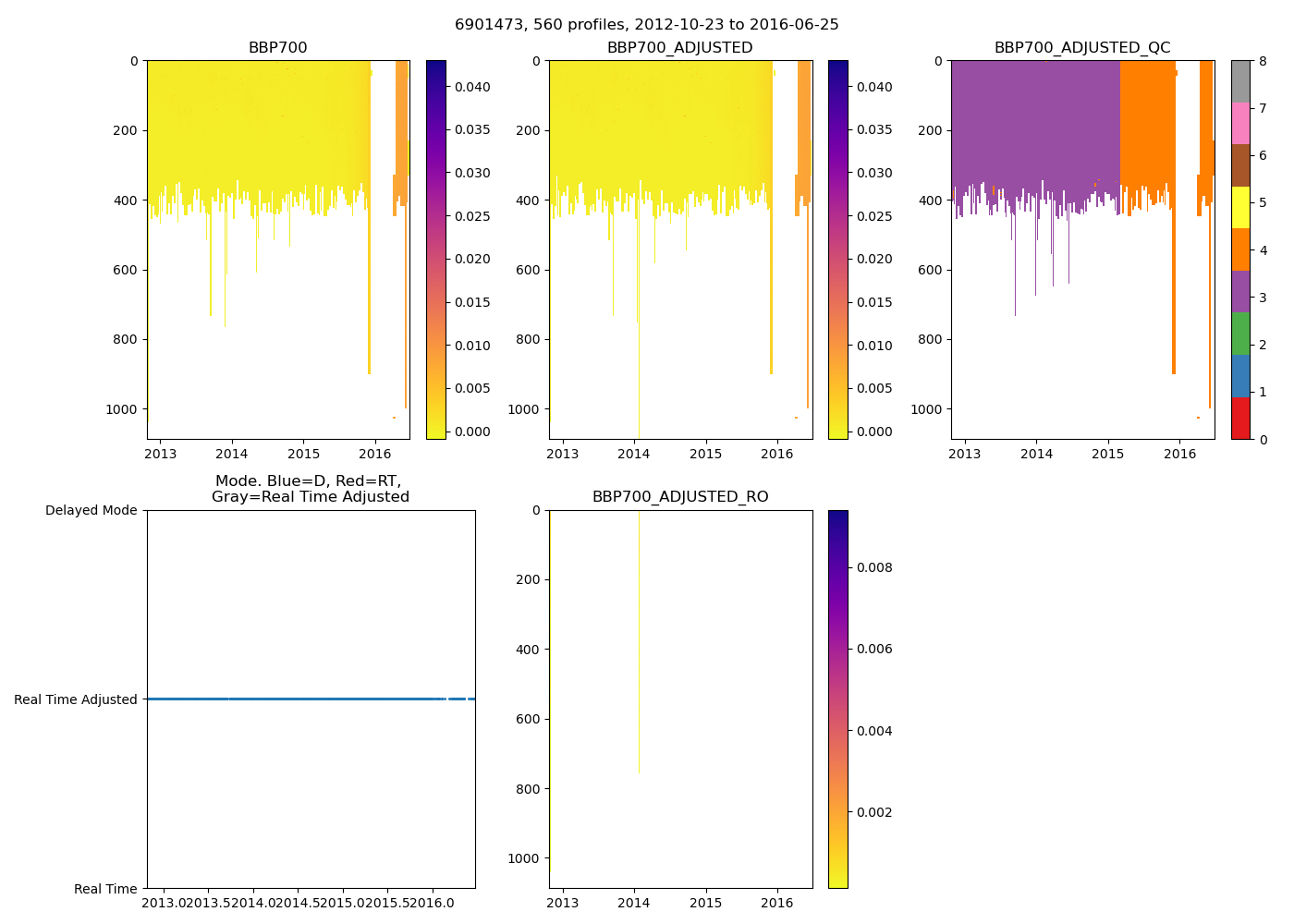The image size is (1294, 924).
Task: Select the "Real Time Adjusted" axis label
Action: (76, 699)
